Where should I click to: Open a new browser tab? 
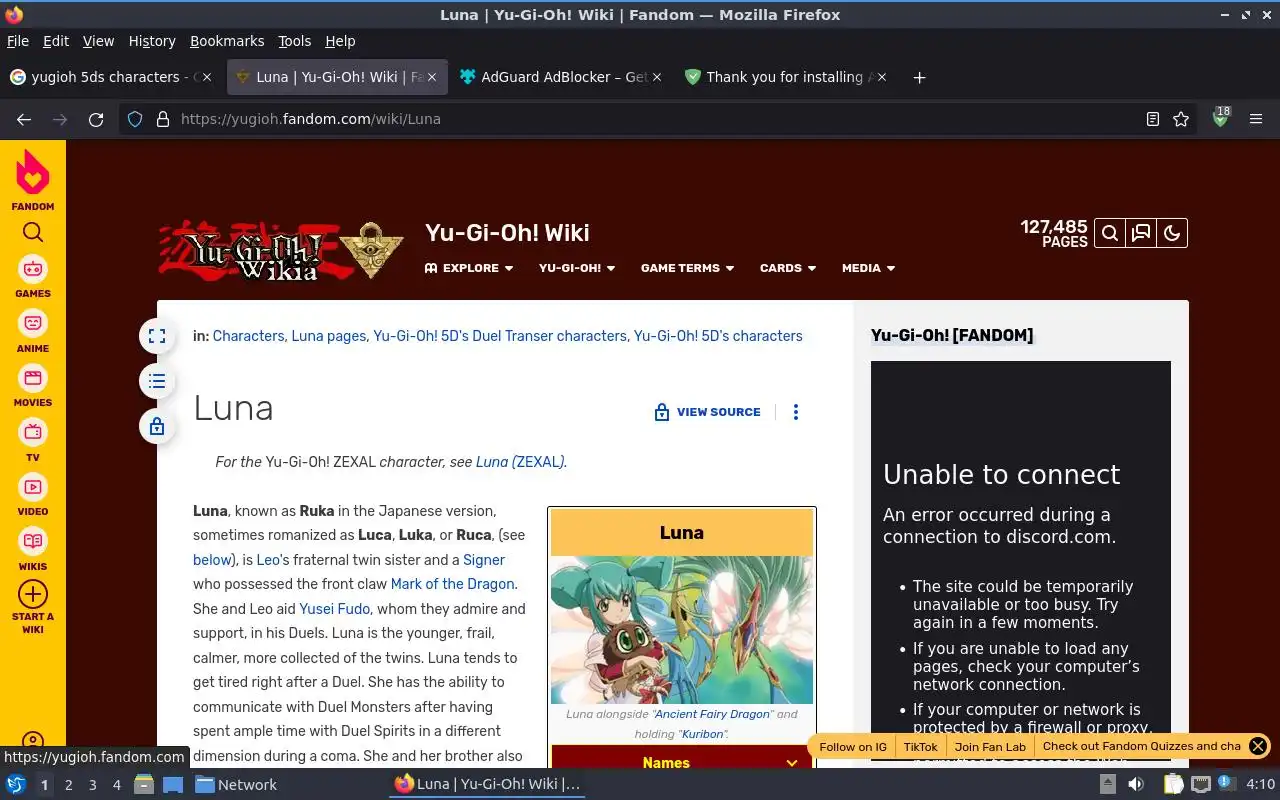pyautogui.click(x=919, y=77)
